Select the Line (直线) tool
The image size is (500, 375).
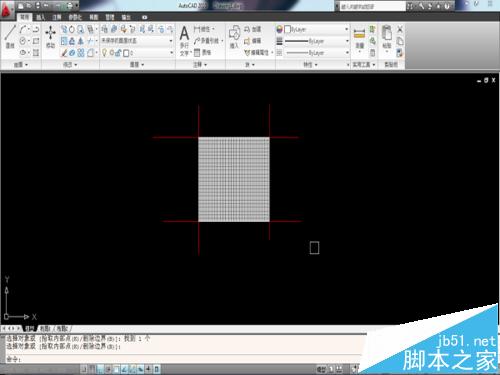coord(10,37)
